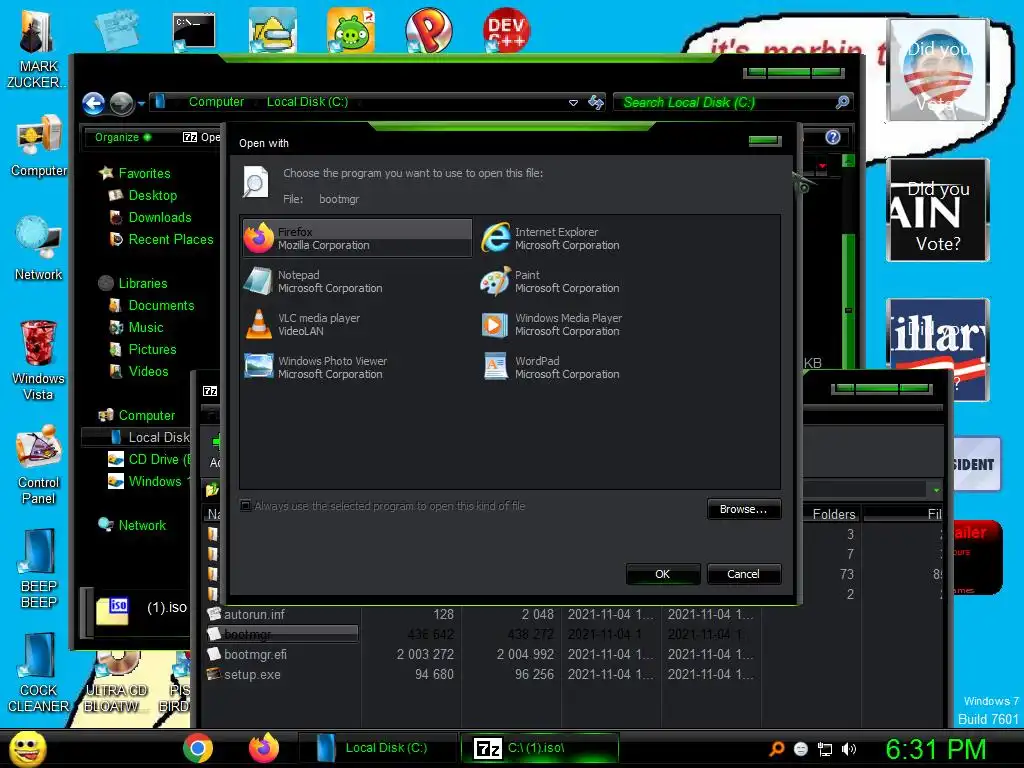Image resolution: width=1024 pixels, height=768 pixels.
Task: Click Explorer's forward arrow button
Action: point(121,103)
